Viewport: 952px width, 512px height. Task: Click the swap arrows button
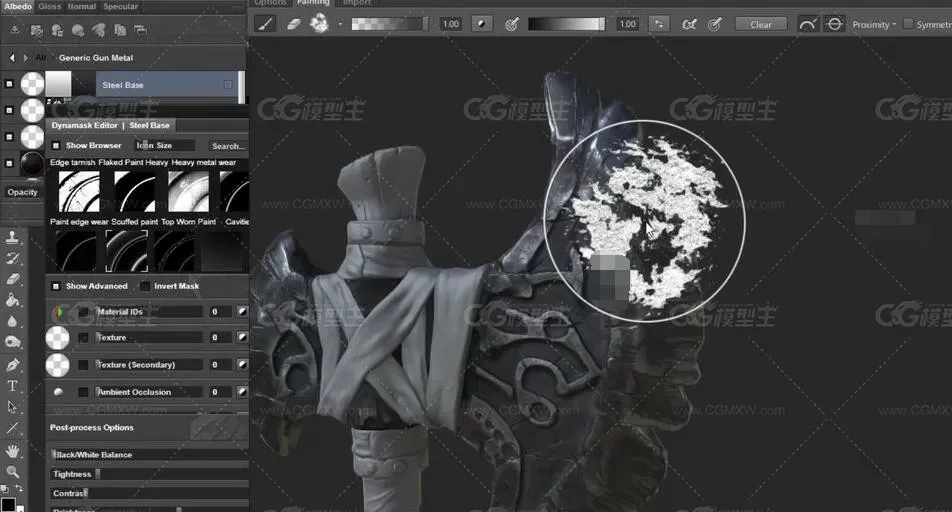pyautogui.click(x=659, y=24)
